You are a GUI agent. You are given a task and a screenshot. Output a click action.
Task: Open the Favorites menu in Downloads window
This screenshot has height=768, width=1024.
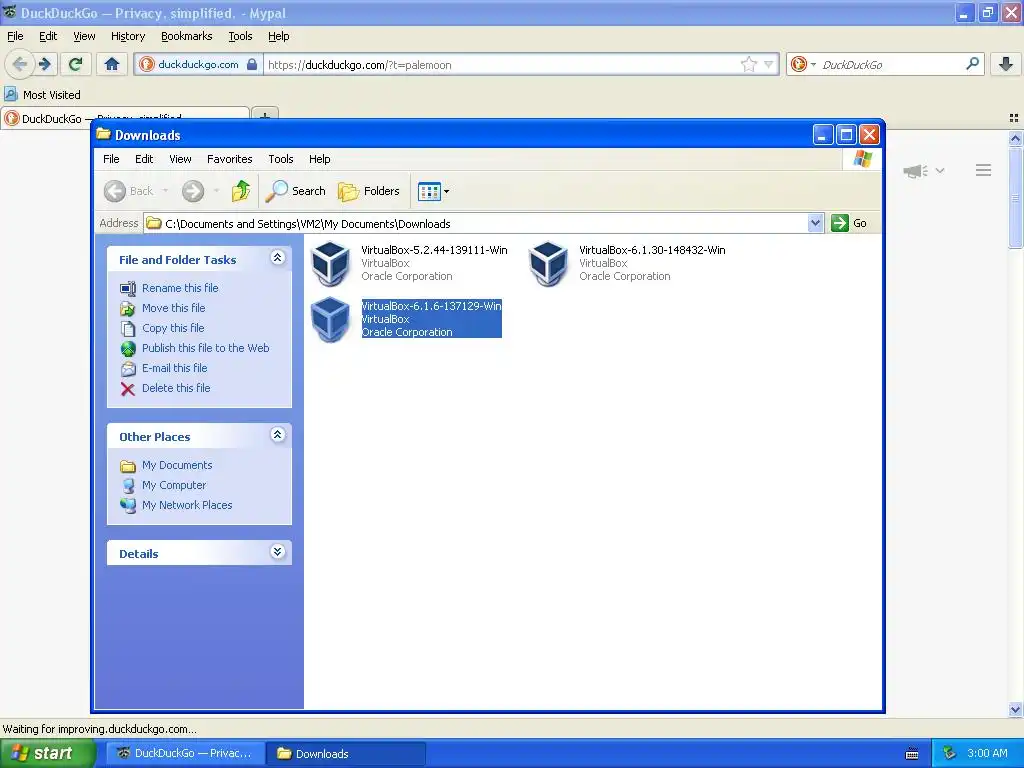coord(230,159)
